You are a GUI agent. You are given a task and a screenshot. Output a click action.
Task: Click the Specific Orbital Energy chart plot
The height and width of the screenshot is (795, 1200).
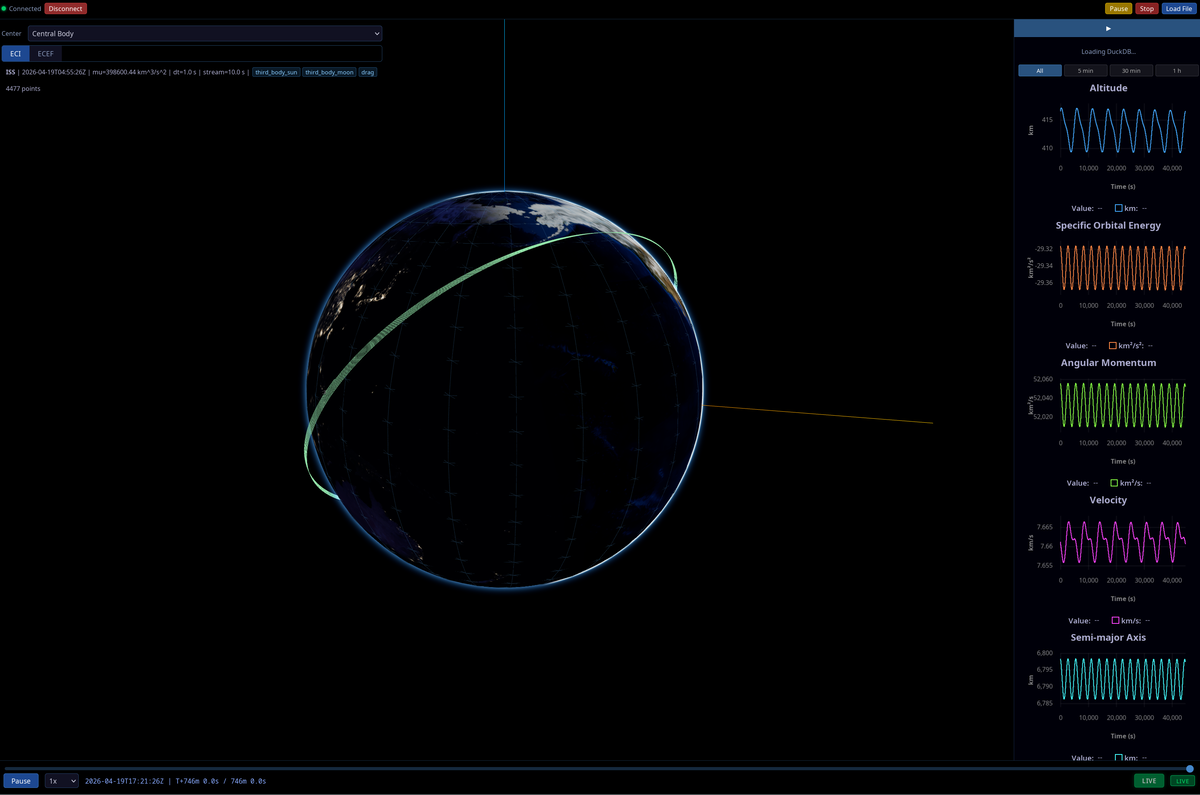tap(1122, 268)
